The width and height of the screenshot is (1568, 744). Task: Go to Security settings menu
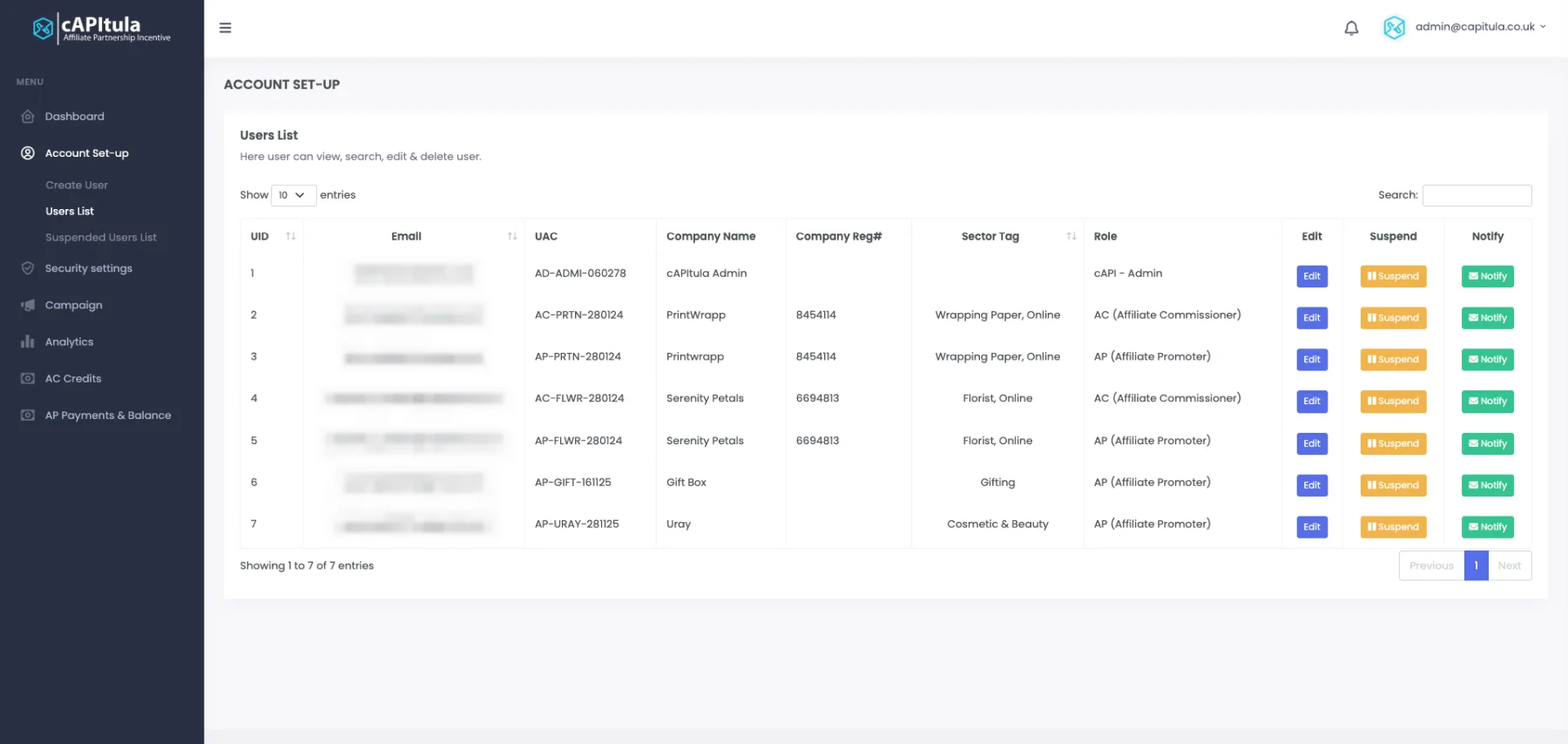[89, 268]
